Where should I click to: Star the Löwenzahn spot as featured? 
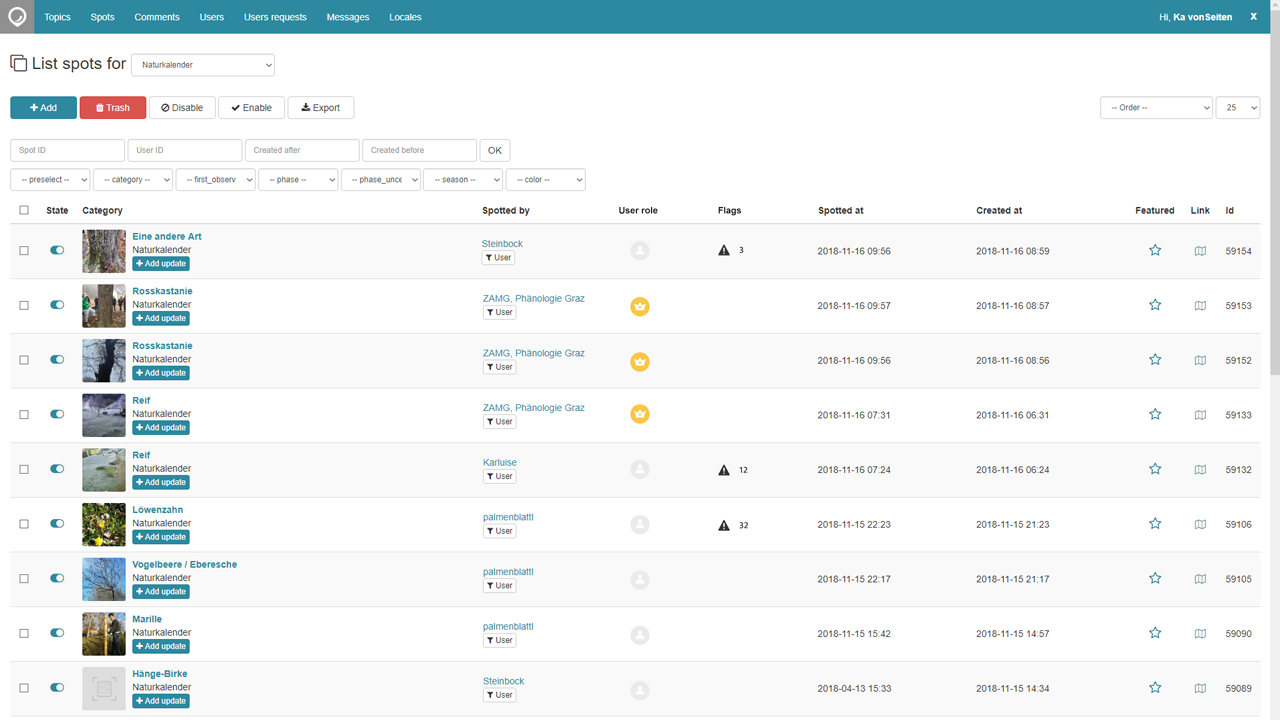pos(1155,524)
